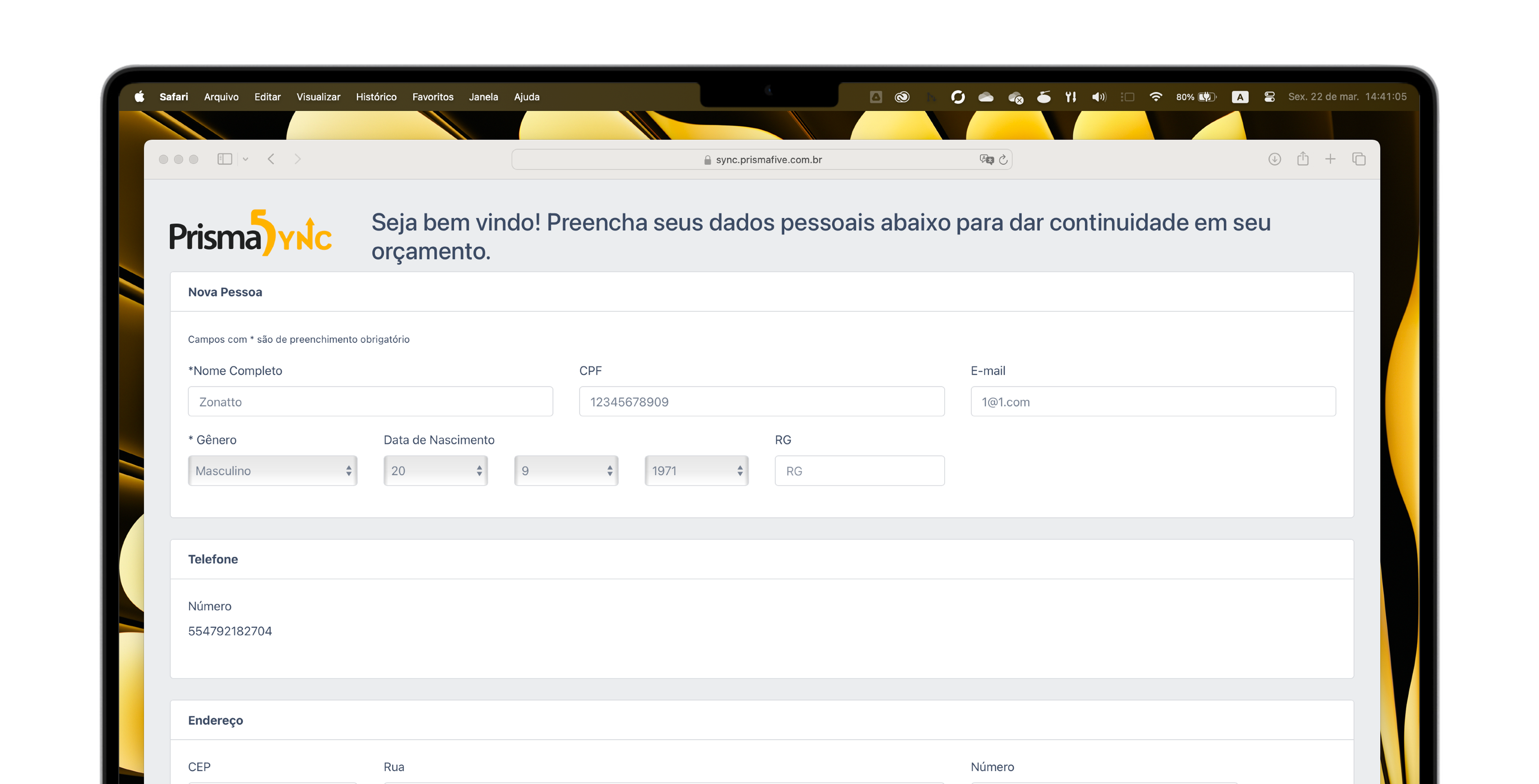
Task: Click the page reload icon
Action: point(1004,160)
